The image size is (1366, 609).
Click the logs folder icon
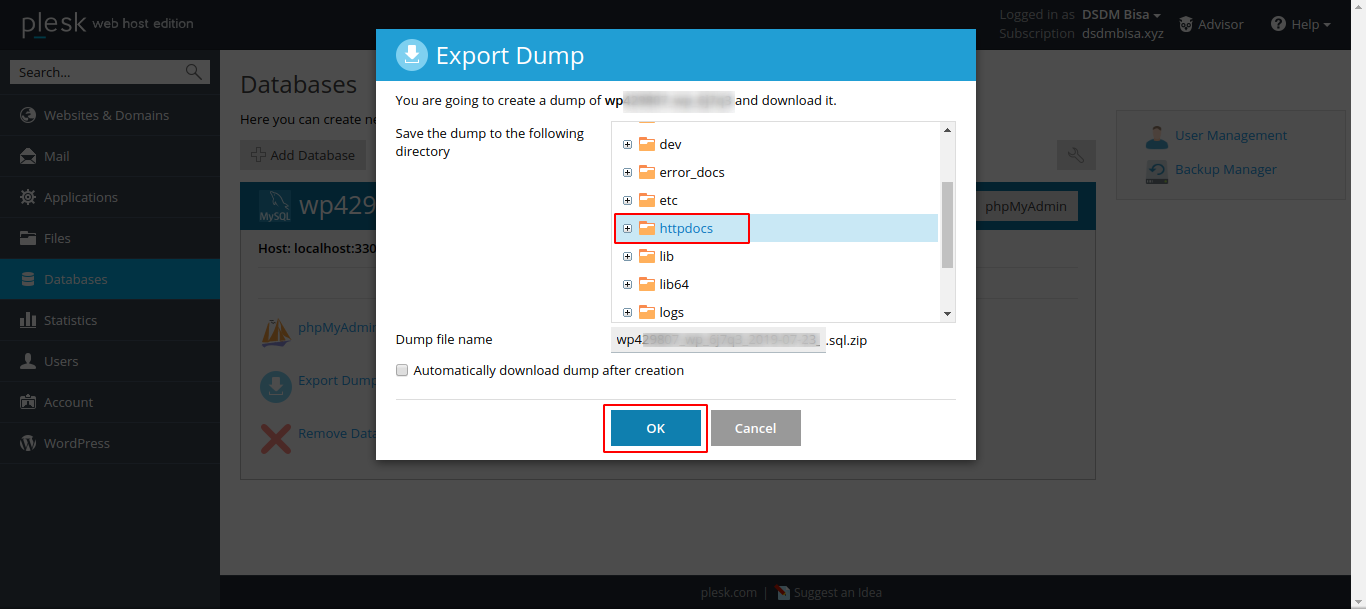click(647, 312)
